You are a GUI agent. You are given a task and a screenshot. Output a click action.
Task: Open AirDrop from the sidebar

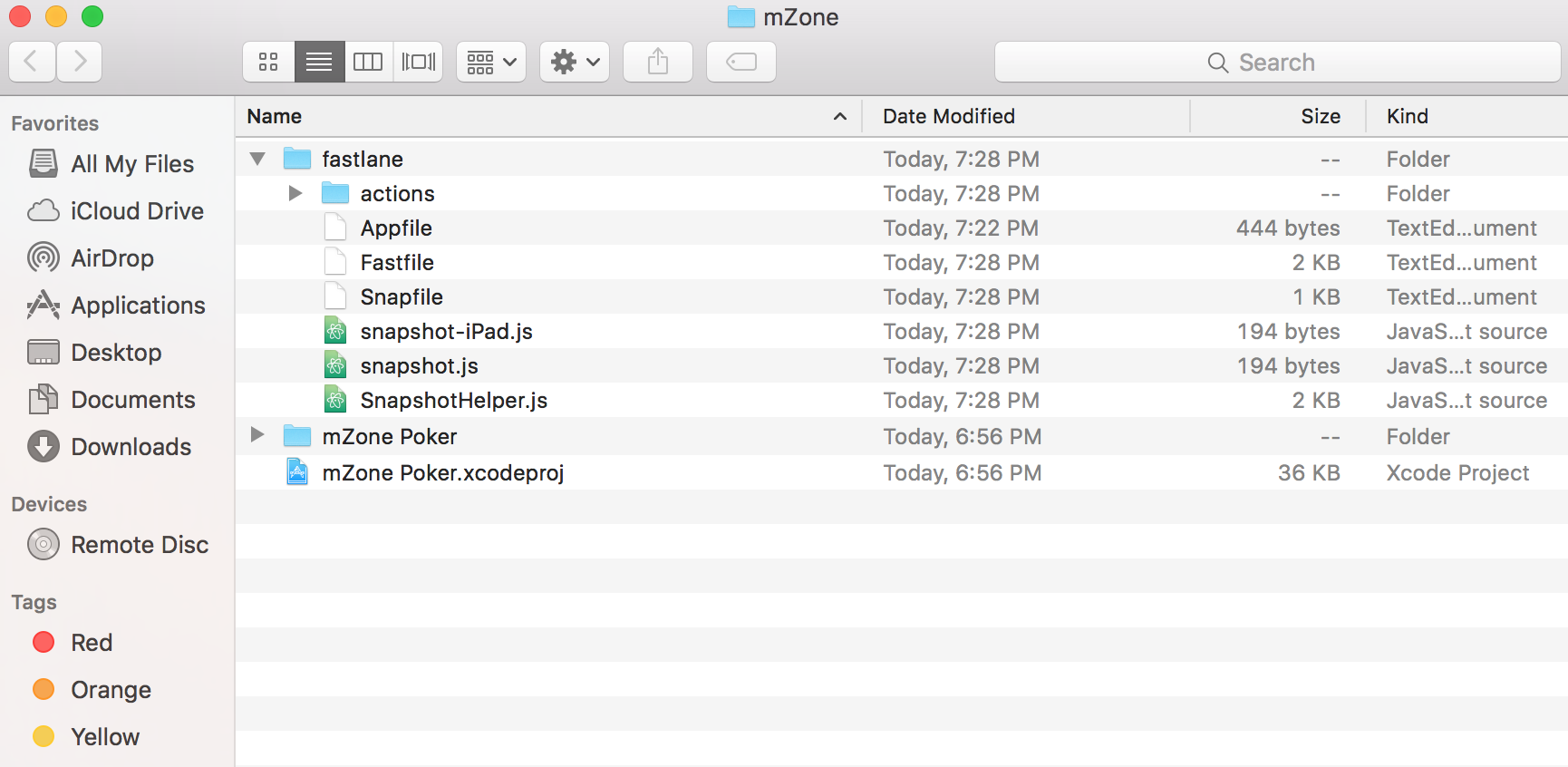[x=111, y=258]
